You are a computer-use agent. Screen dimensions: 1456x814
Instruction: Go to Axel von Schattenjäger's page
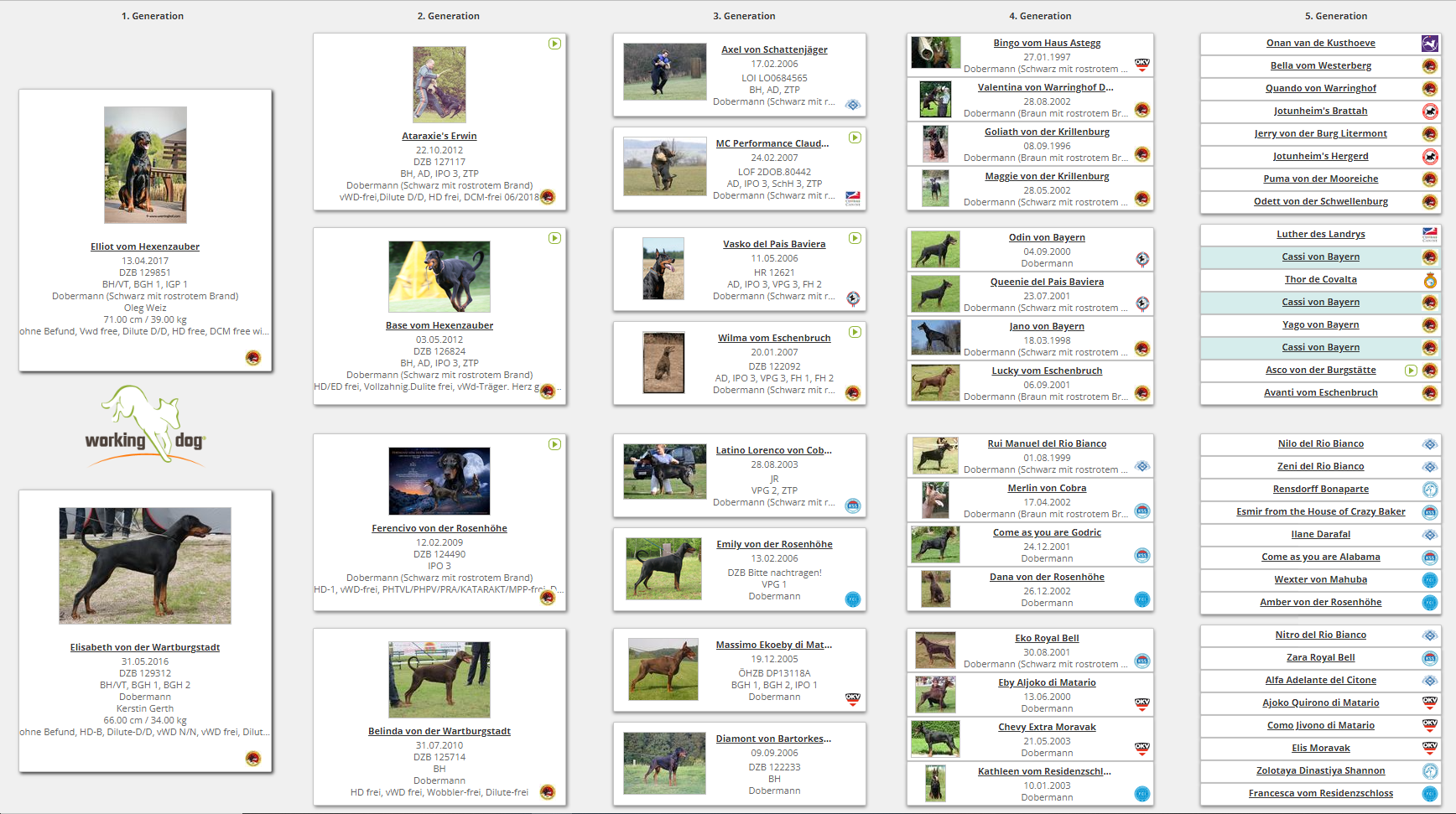[774, 49]
